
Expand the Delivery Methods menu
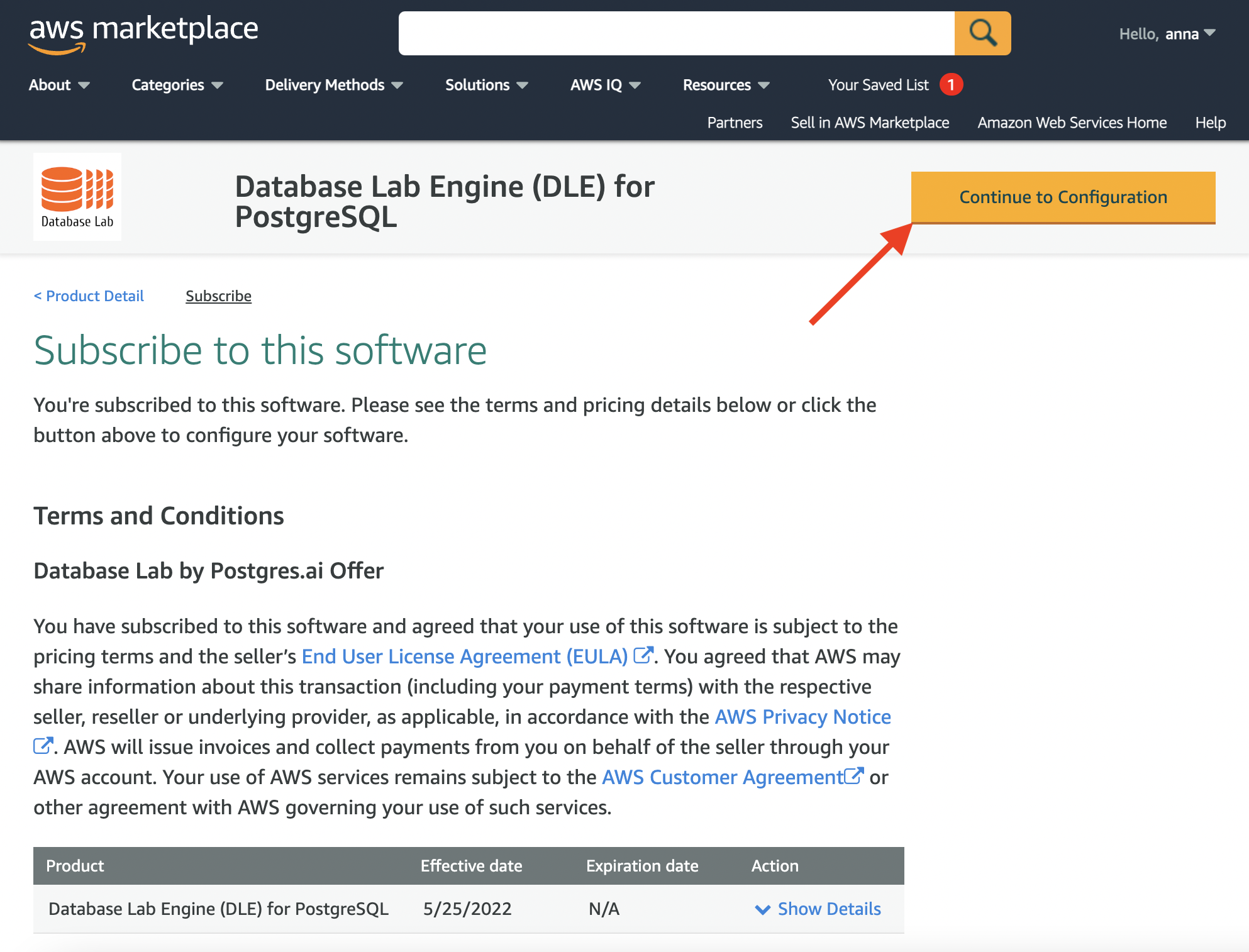pyautogui.click(x=334, y=85)
